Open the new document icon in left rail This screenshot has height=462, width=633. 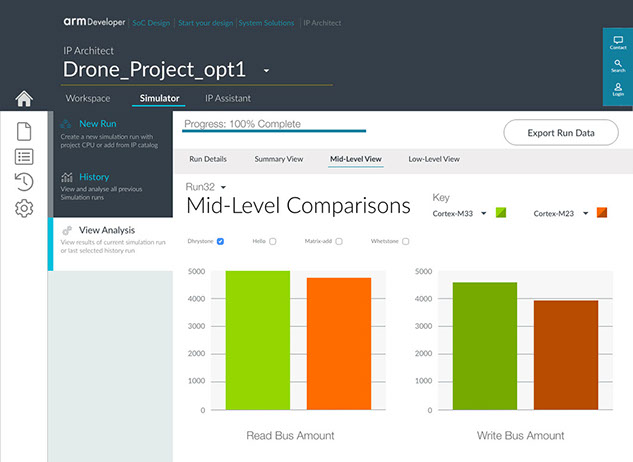tap(24, 131)
